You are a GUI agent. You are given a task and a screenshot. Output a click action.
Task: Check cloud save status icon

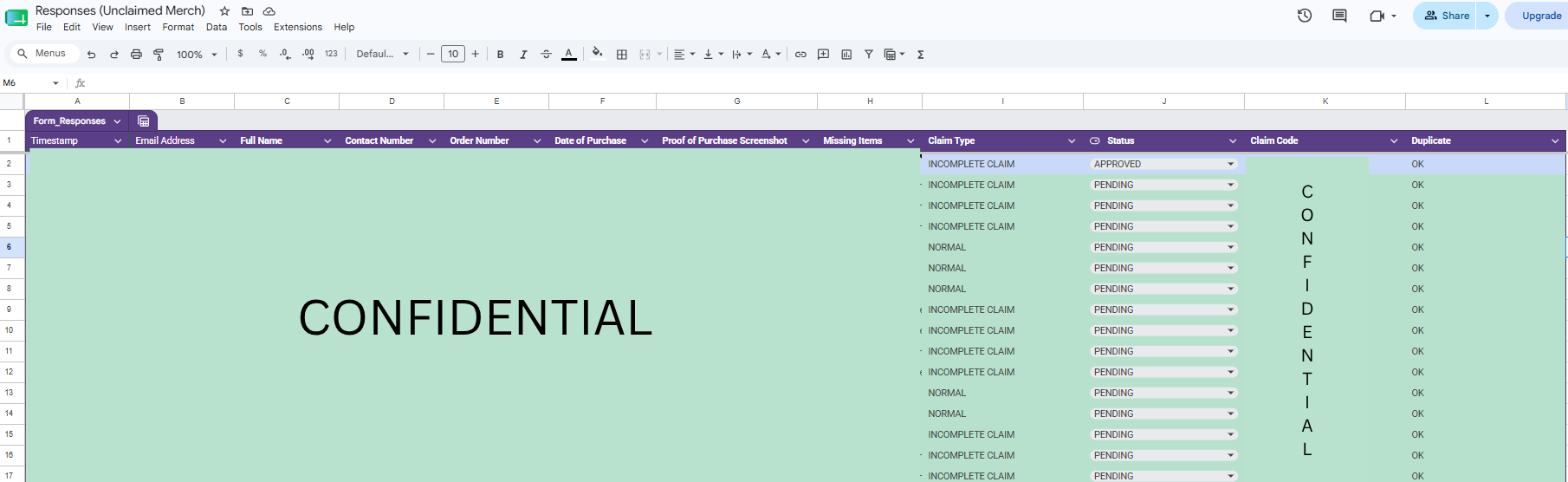(269, 11)
